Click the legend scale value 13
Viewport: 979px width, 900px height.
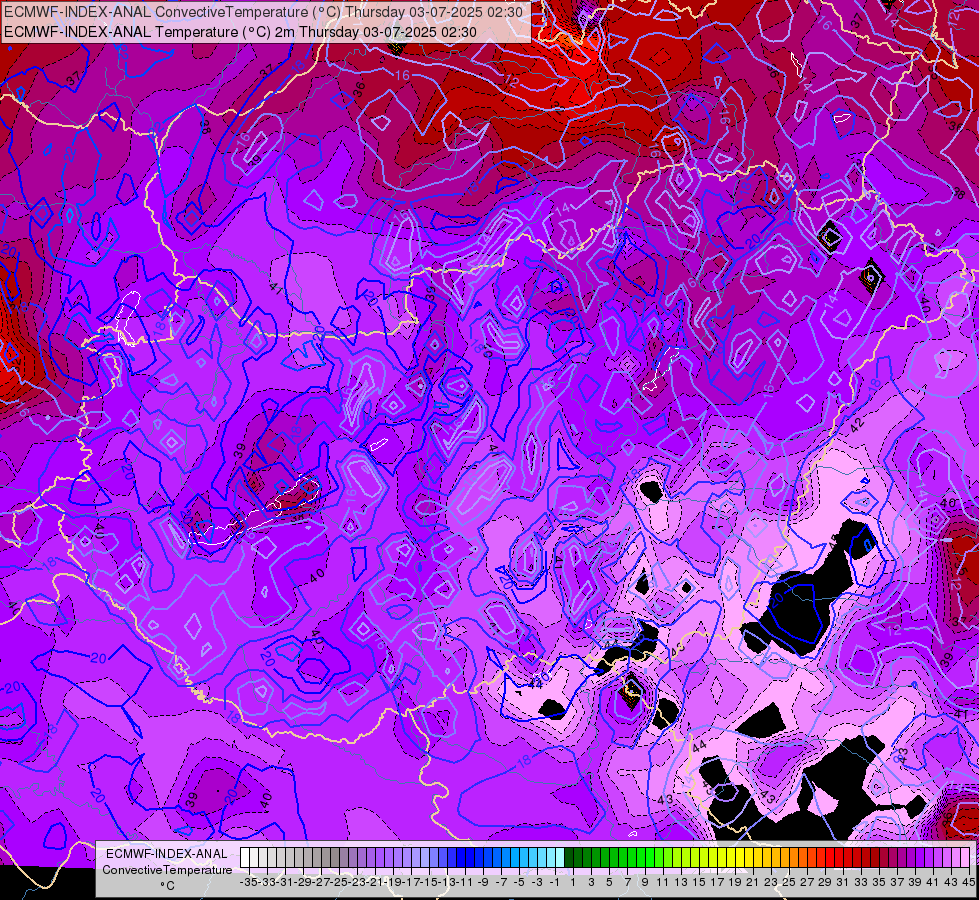681,882
